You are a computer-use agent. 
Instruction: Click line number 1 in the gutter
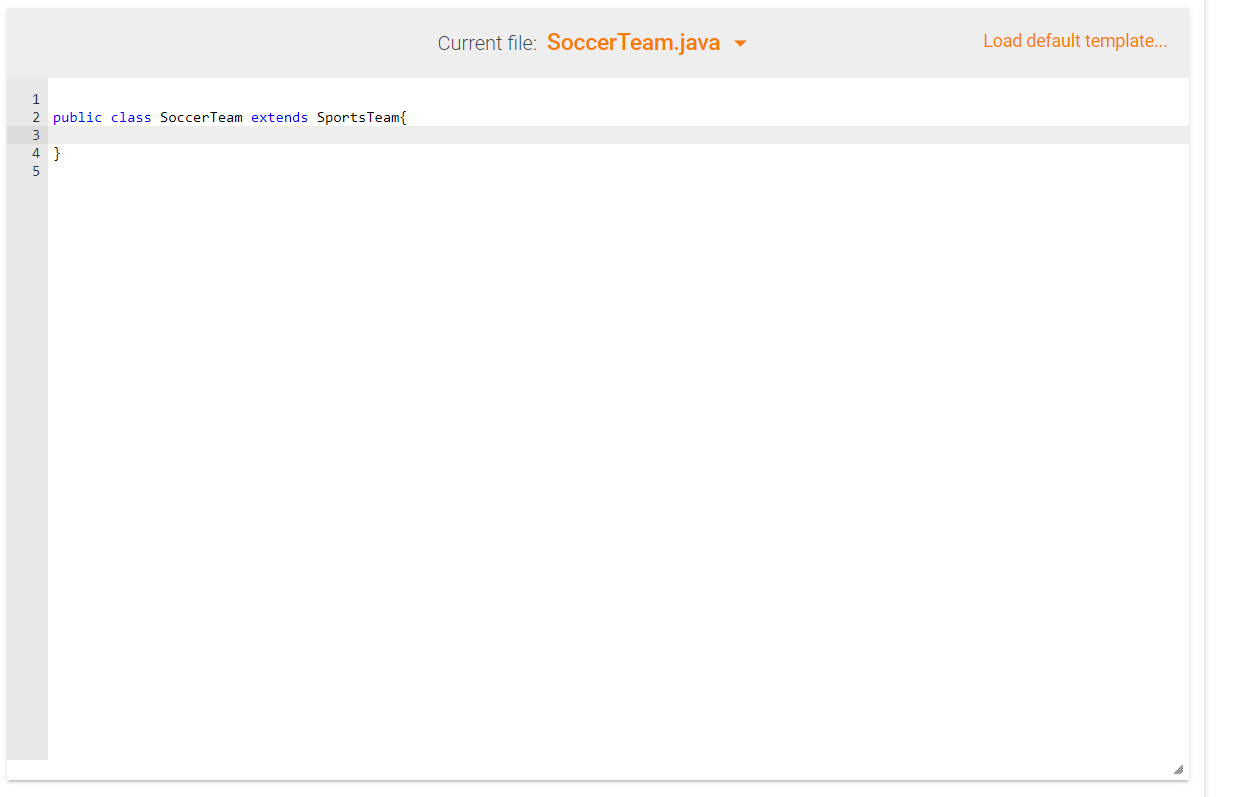pos(35,99)
